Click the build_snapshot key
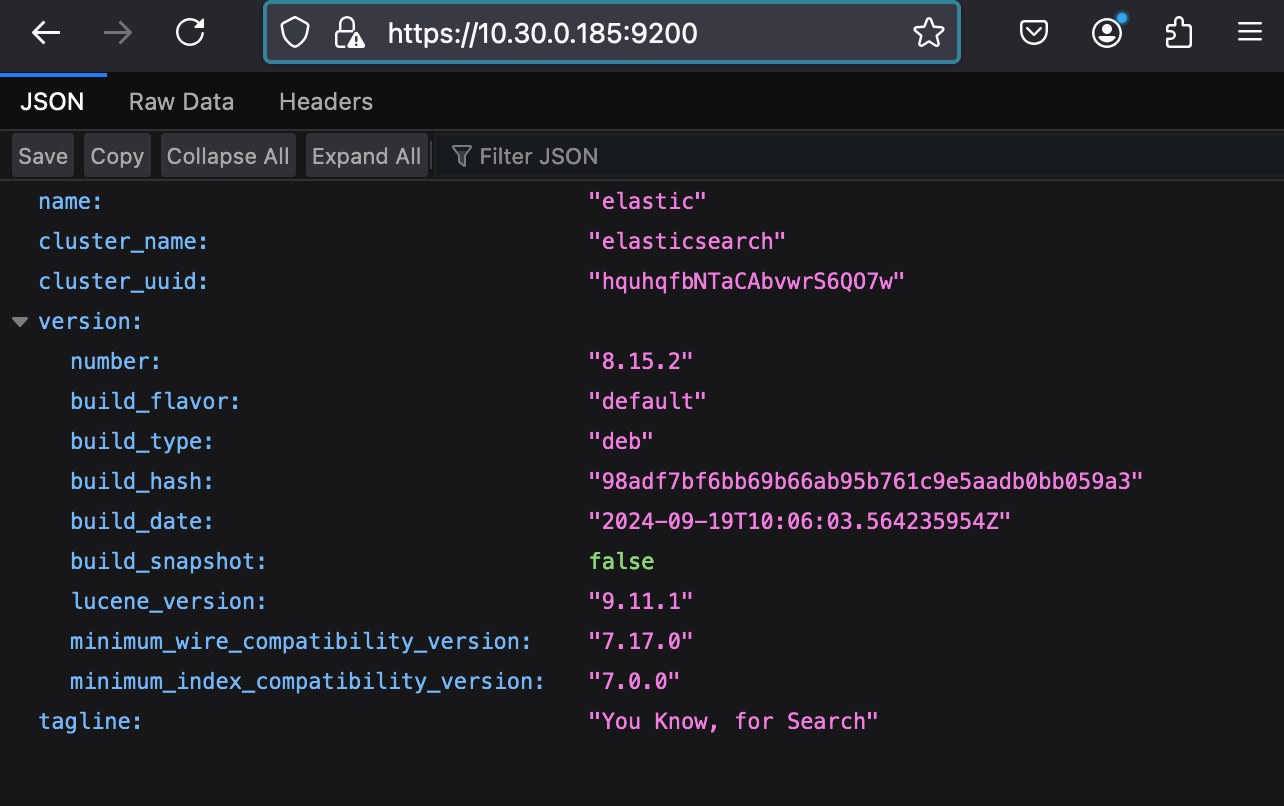The width and height of the screenshot is (1284, 806). click(x=168, y=562)
